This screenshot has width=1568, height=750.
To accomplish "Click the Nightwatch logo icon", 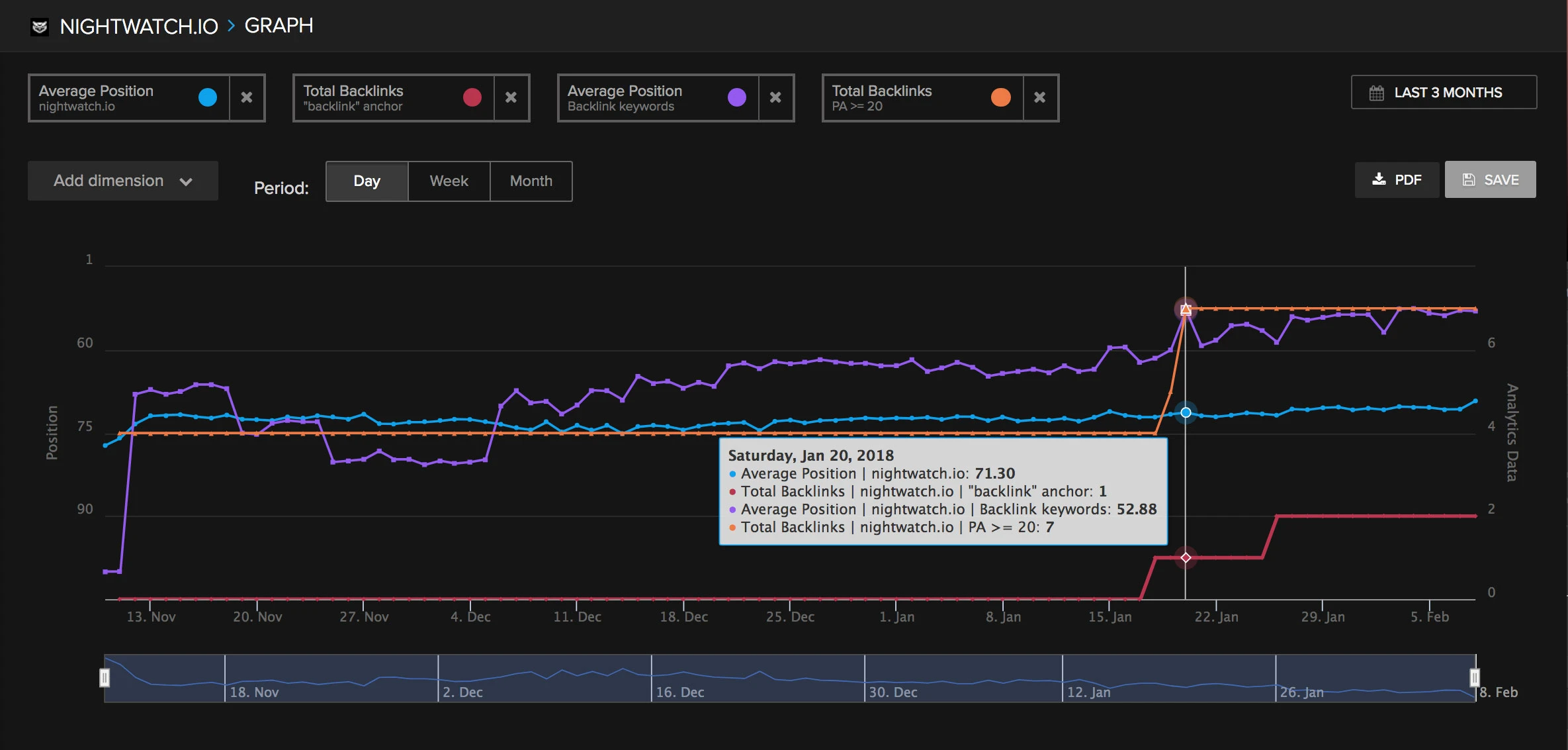I will [x=40, y=26].
